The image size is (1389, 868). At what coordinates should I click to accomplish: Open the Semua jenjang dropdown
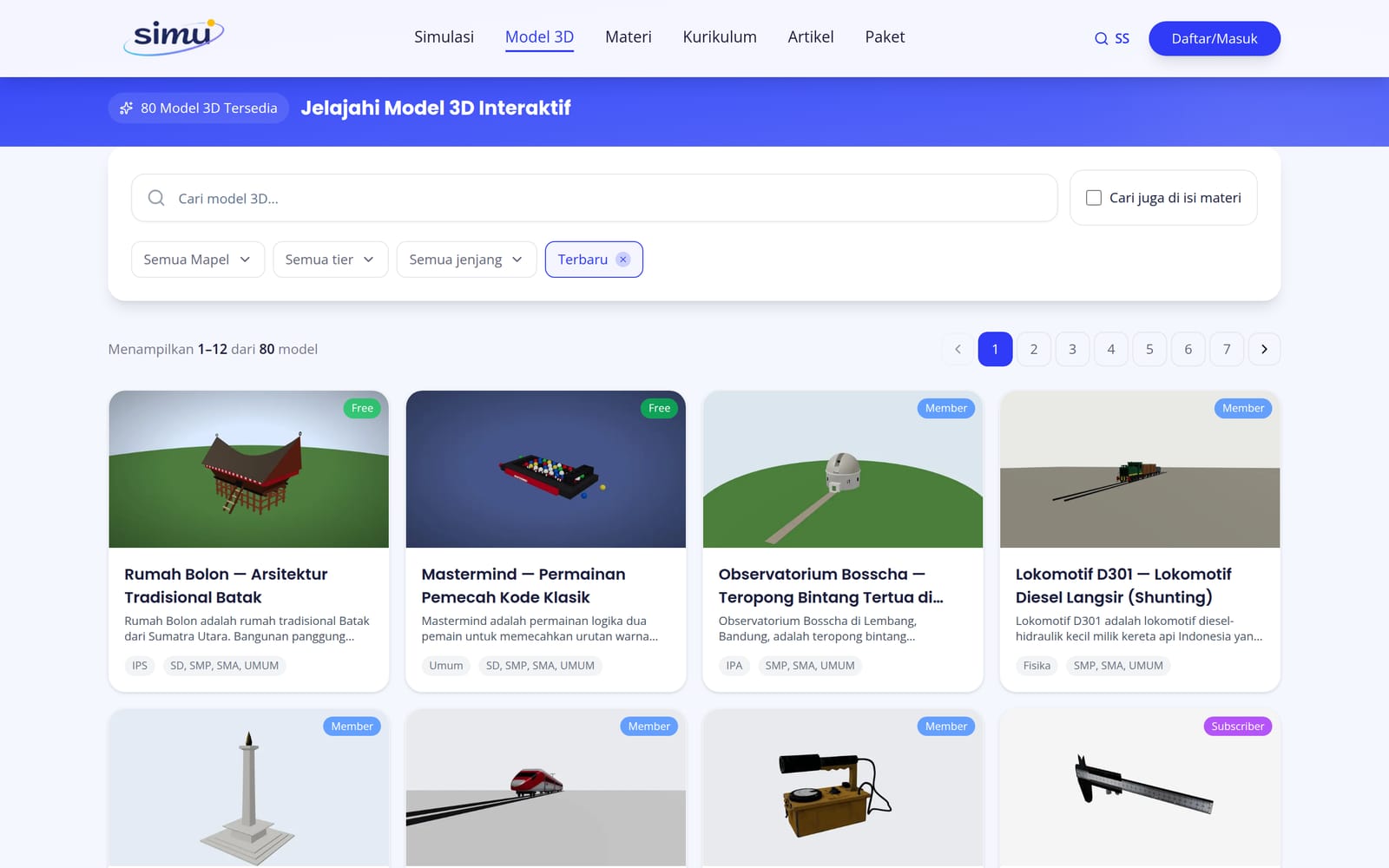pyautogui.click(x=466, y=260)
